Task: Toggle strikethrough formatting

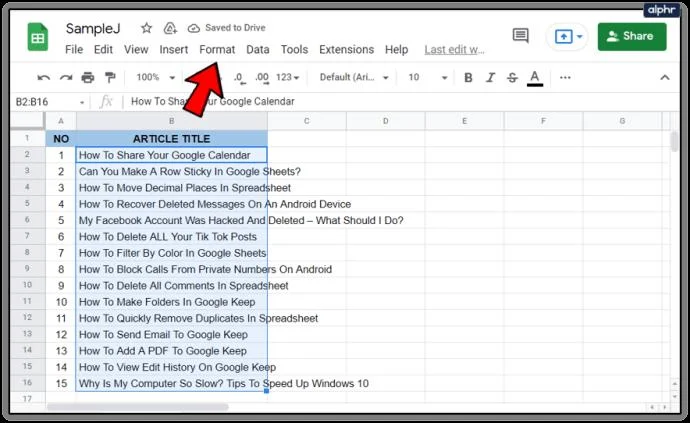Action: [512, 77]
